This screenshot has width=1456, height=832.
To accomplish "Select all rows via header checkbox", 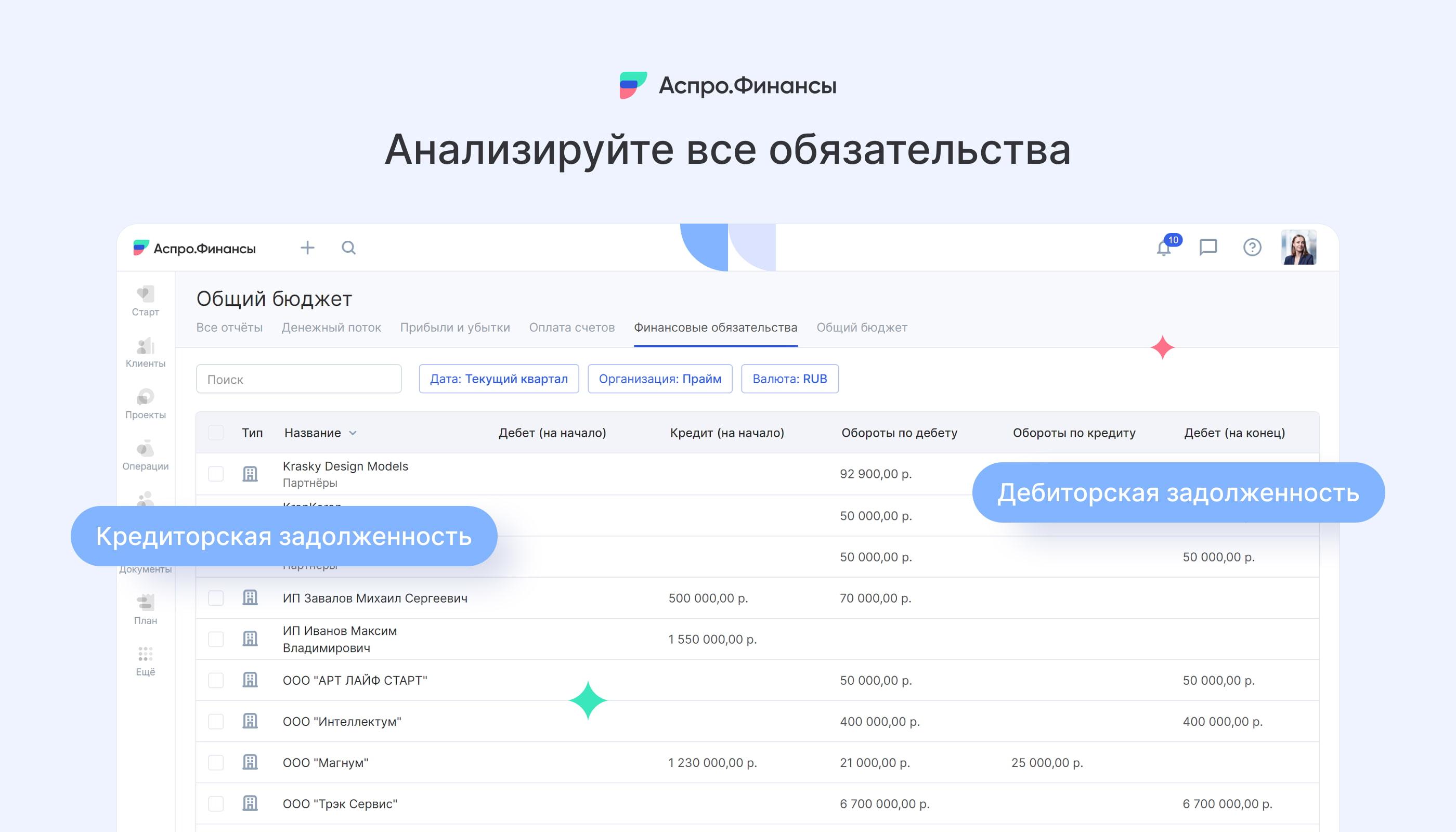I will pos(216,433).
